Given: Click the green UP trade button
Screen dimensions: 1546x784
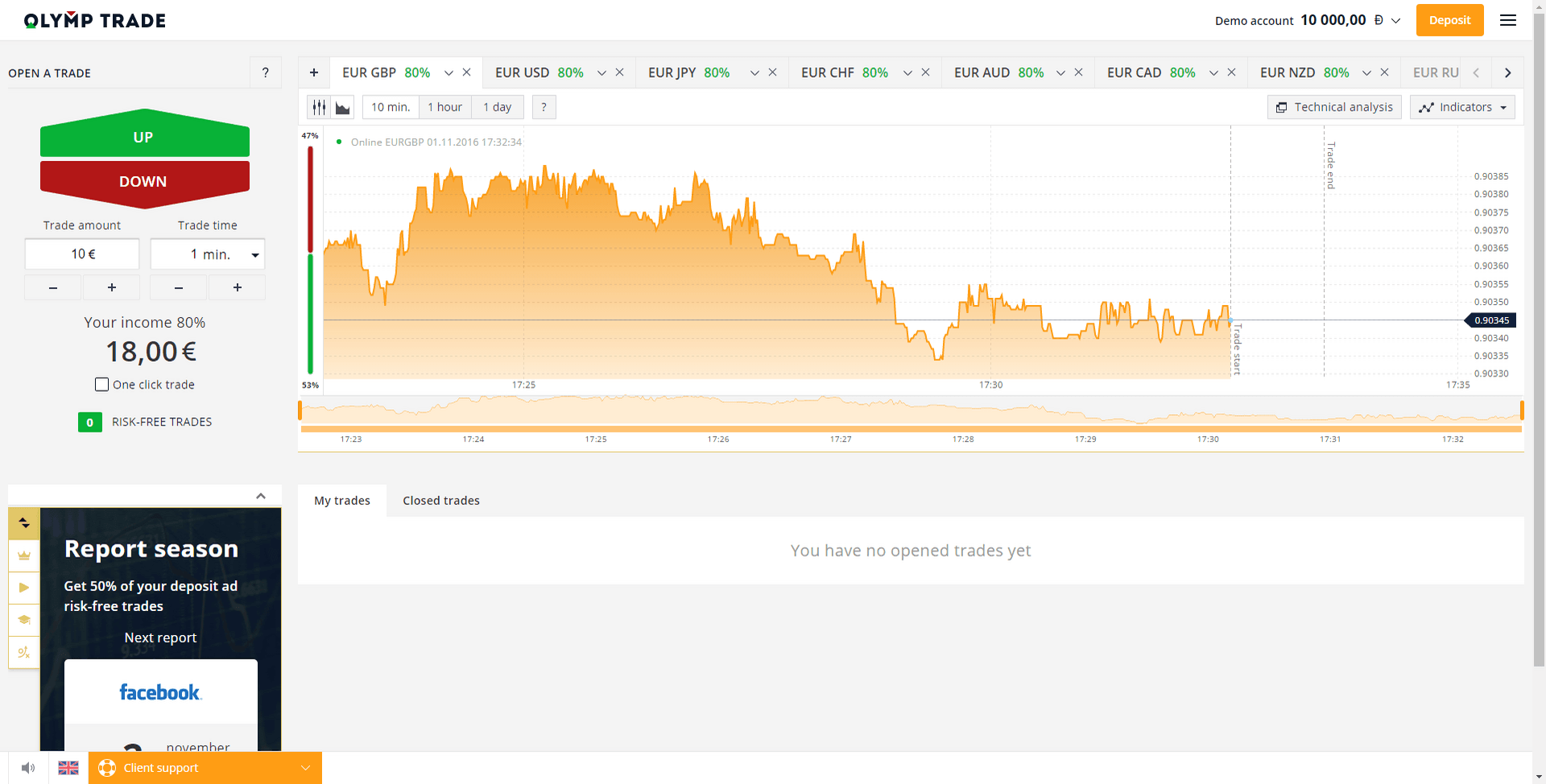Looking at the screenshot, I should 145,134.
